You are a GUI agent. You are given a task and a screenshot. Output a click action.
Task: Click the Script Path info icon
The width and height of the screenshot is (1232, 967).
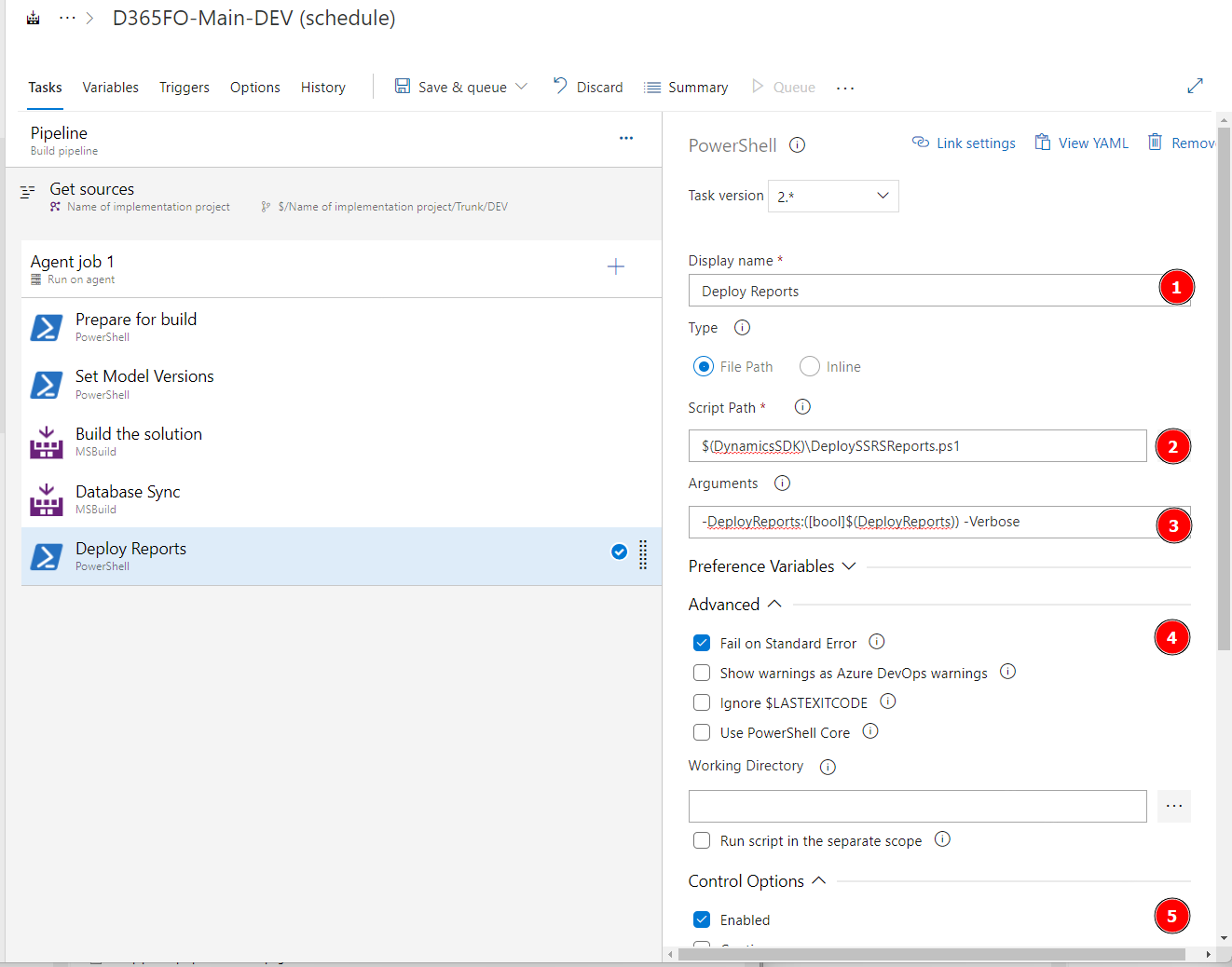(801, 407)
